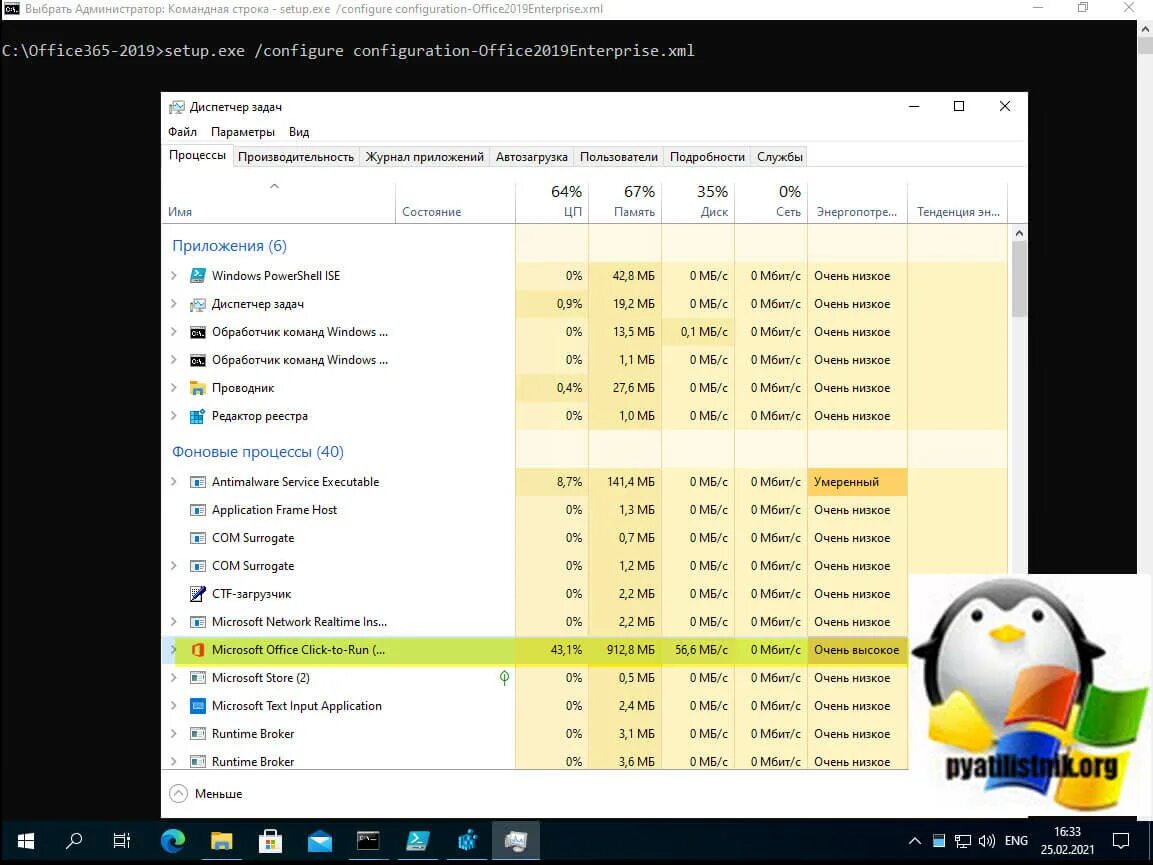Image resolution: width=1153 pixels, height=865 pixels.
Task: Open the Вид menu
Action: pos(299,132)
